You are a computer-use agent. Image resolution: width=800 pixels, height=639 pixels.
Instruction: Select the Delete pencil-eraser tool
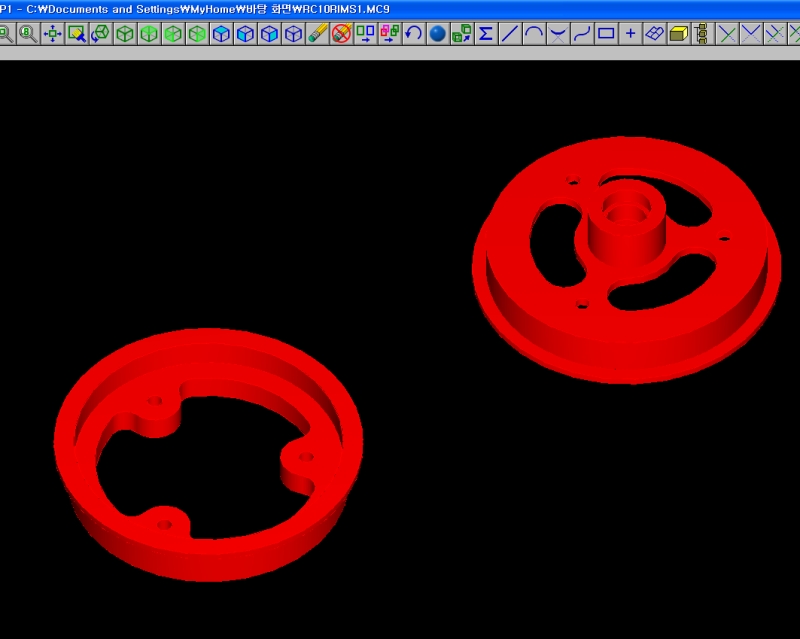tap(318, 34)
